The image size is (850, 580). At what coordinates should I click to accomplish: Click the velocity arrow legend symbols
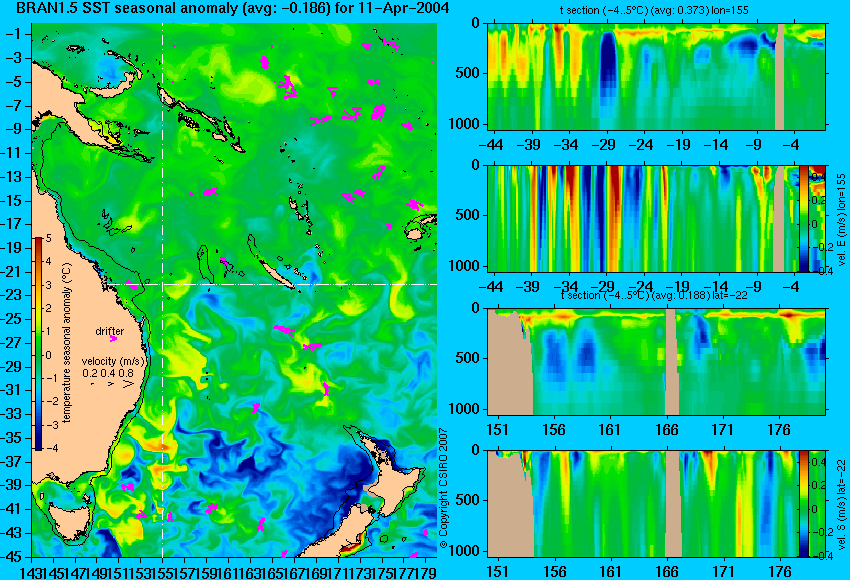coord(113,383)
